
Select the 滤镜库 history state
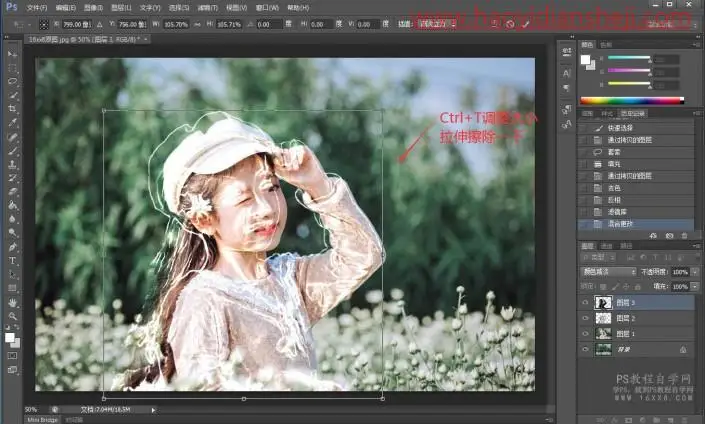point(636,212)
